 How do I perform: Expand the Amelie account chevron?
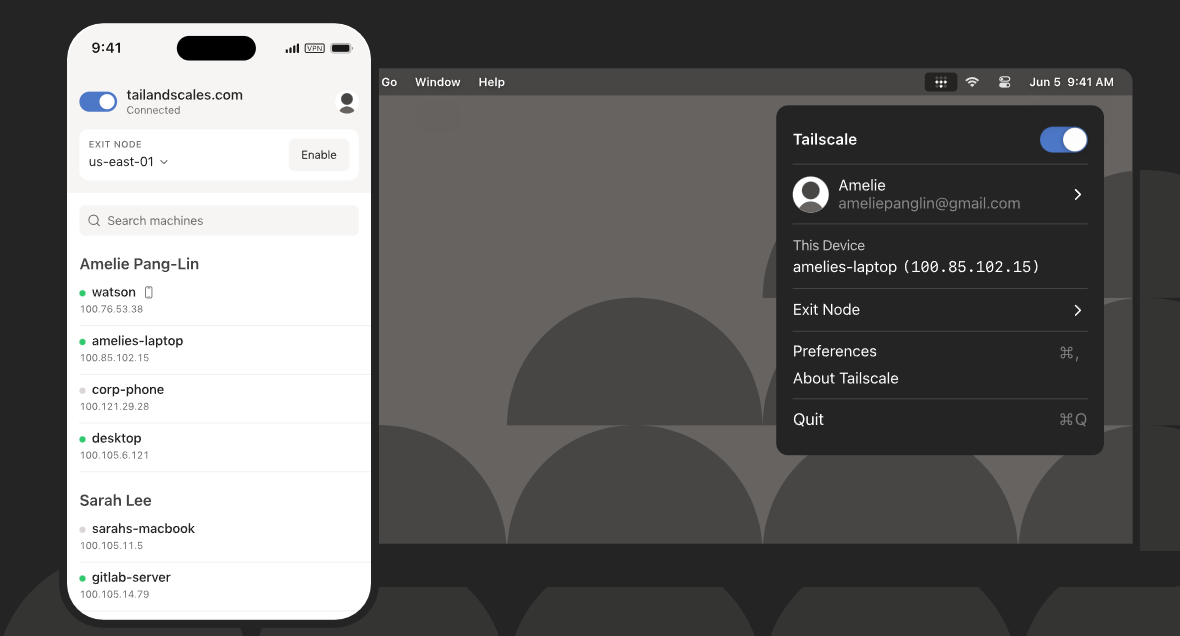pyautogui.click(x=1078, y=194)
